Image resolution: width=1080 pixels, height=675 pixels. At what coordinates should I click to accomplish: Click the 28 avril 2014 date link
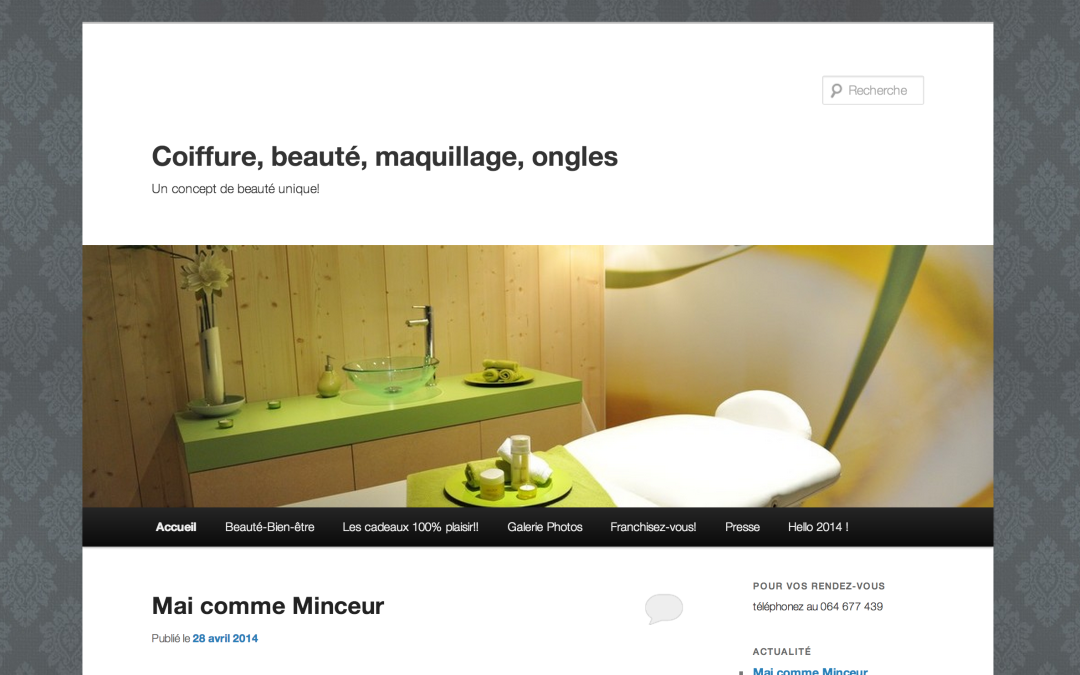coord(225,638)
